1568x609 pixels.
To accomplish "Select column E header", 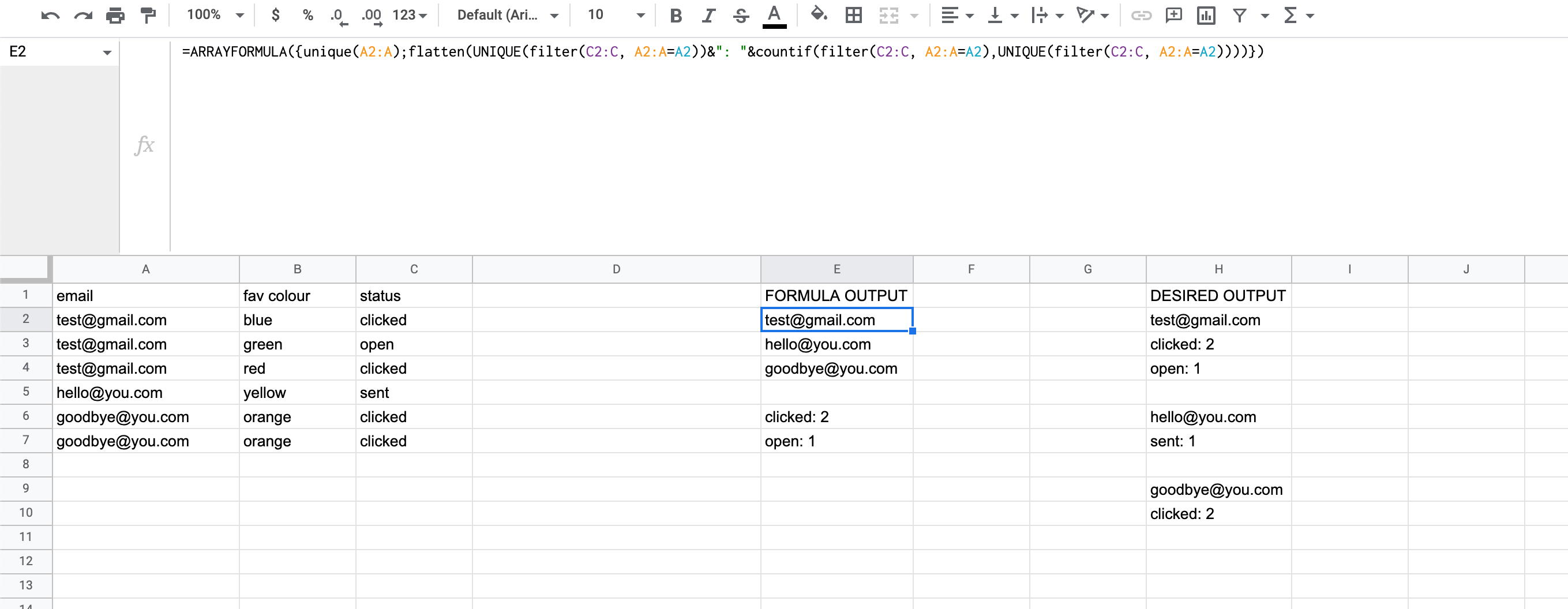I will pos(836,269).
